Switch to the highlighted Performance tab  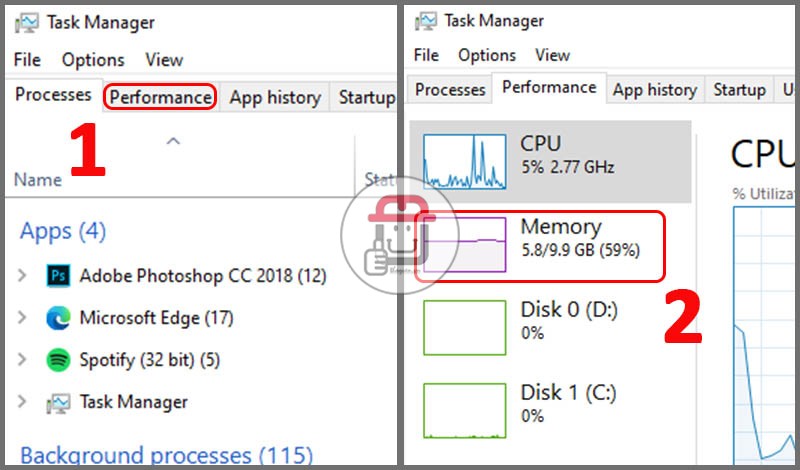160,97
